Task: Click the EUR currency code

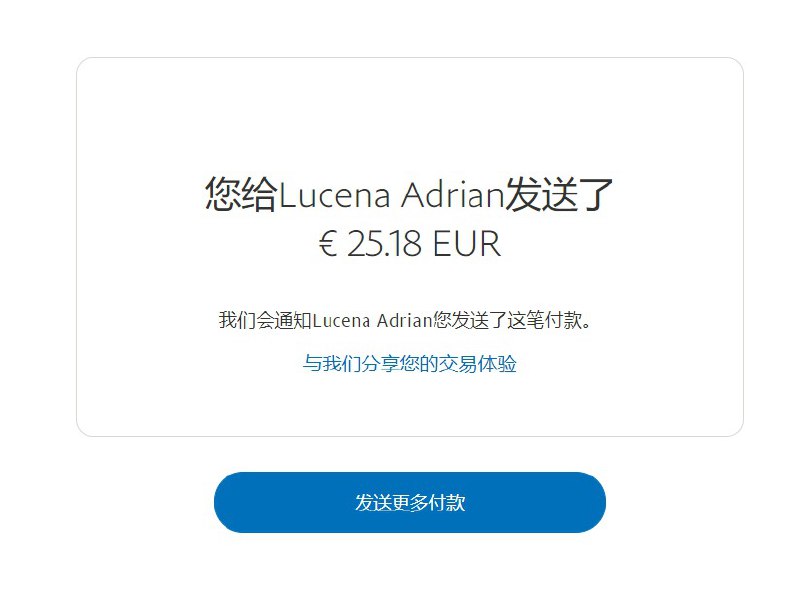Action: [x=467, y=243]
